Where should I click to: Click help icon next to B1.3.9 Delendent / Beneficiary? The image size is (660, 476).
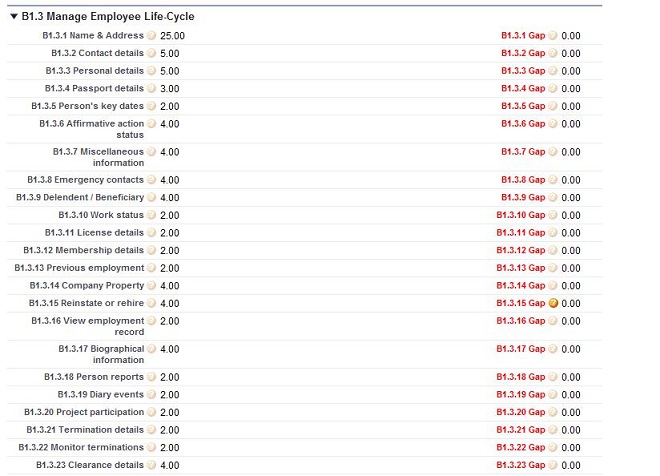pyautogui.click(x=152, y=197)
